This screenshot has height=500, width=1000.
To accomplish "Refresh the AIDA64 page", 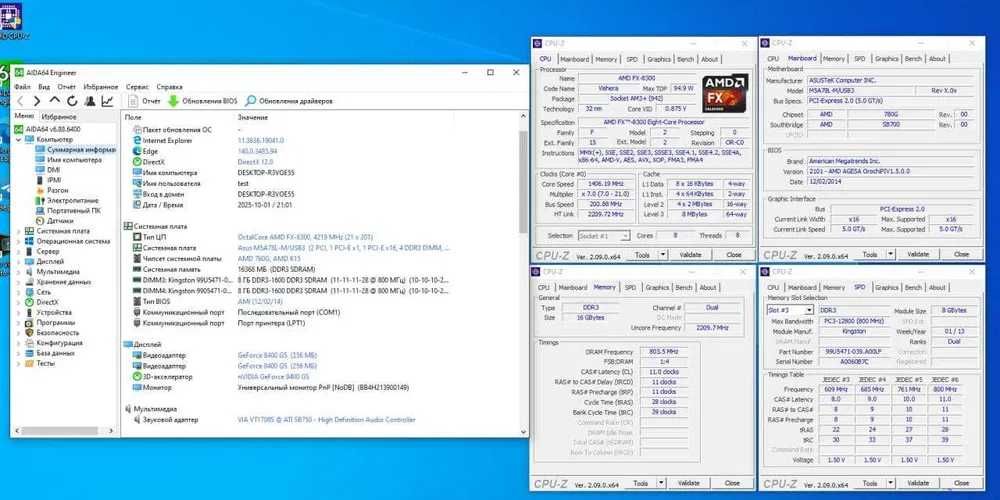I will 72,101.
